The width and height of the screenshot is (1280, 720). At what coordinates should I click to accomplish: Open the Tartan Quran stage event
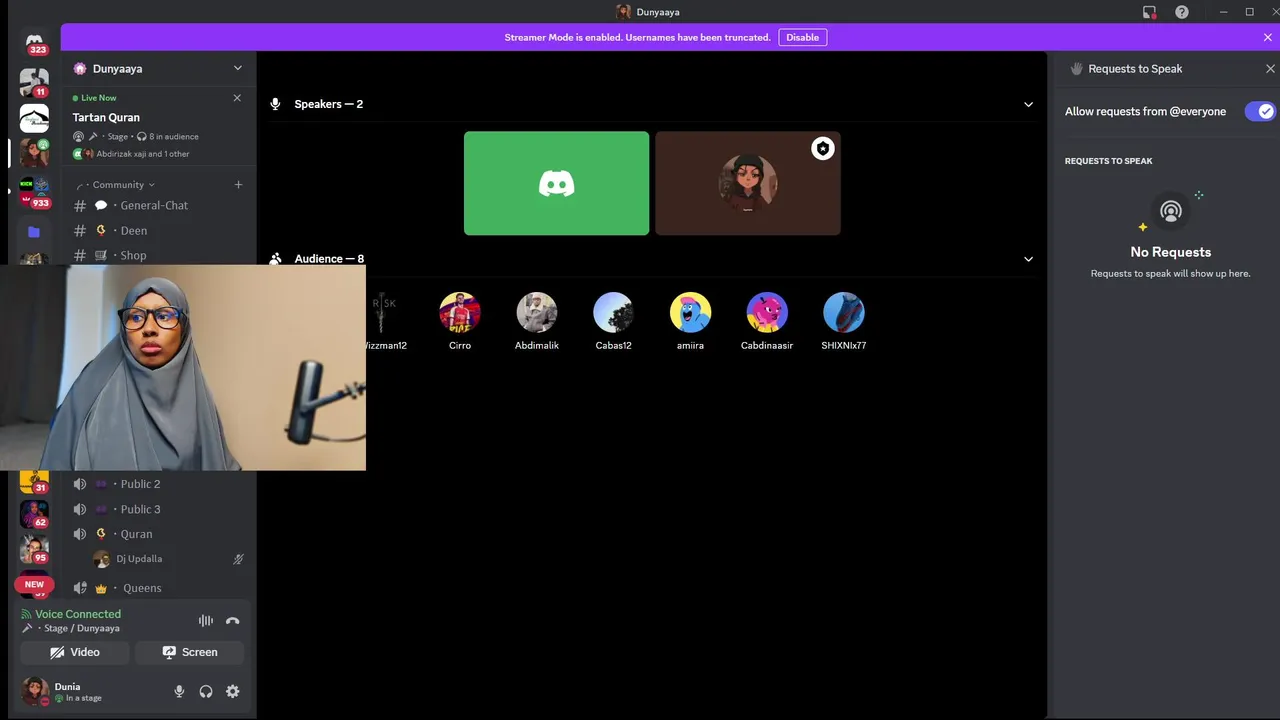(106, 117)
